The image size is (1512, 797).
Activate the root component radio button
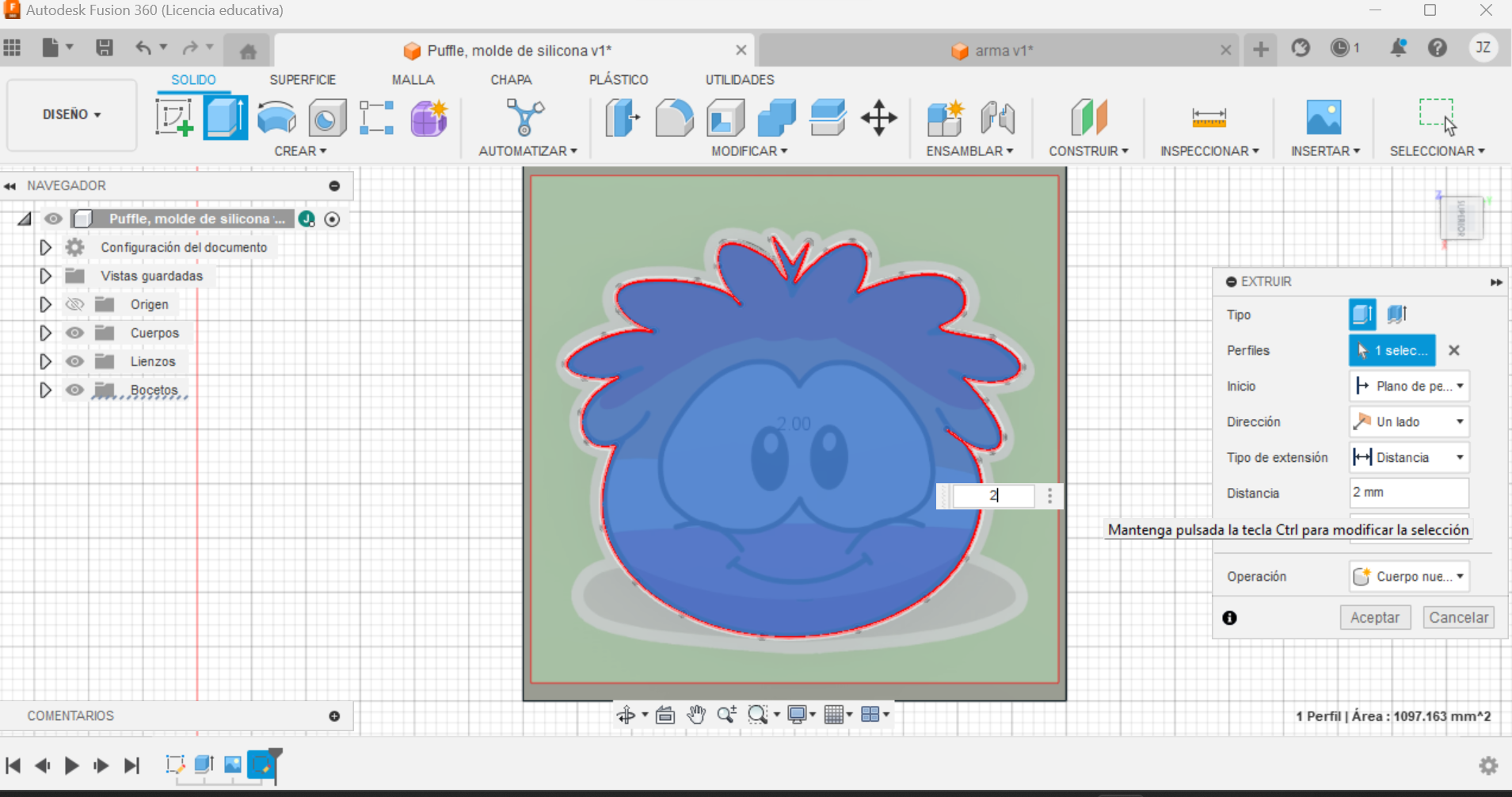(333, 219)
